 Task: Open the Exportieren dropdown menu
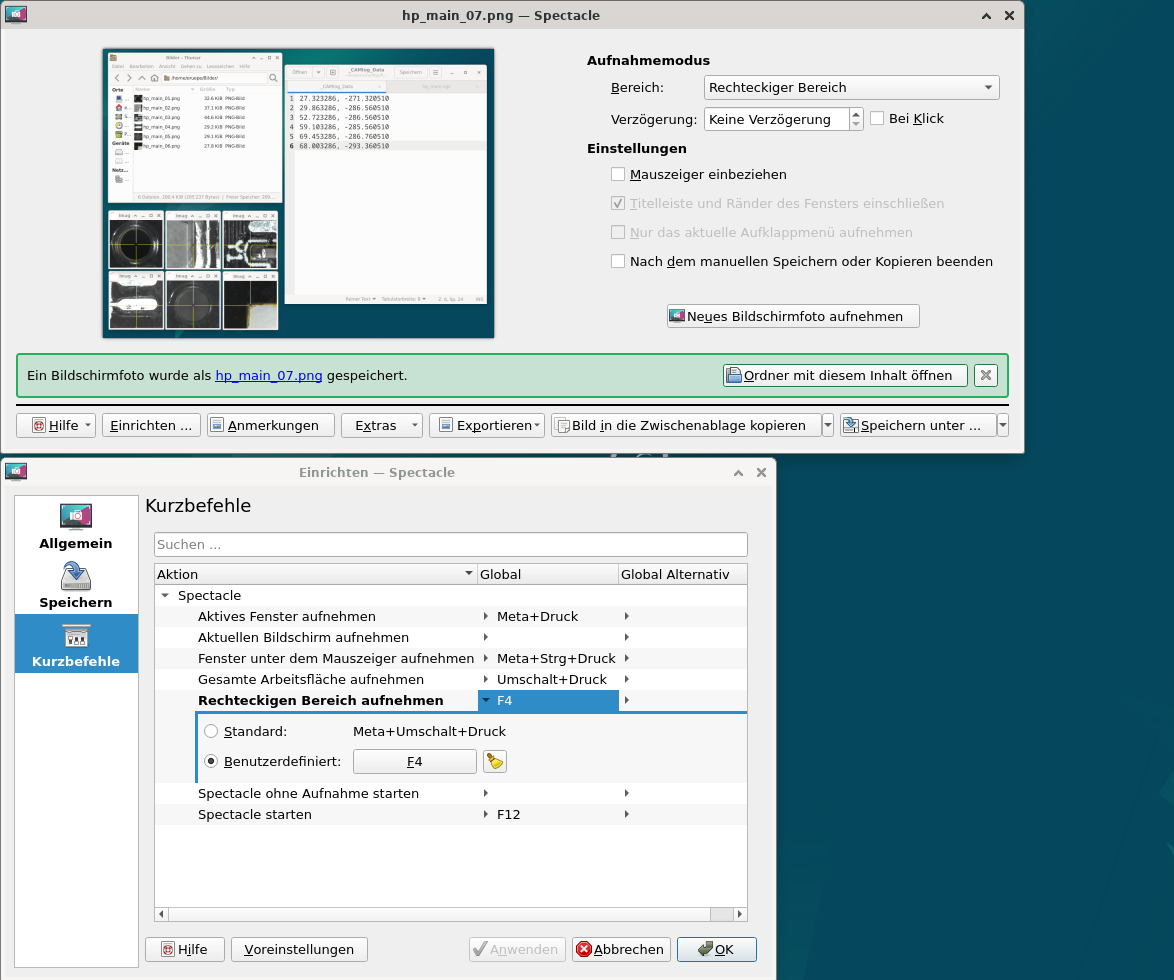pyautogui.click(x=487, y=425)
